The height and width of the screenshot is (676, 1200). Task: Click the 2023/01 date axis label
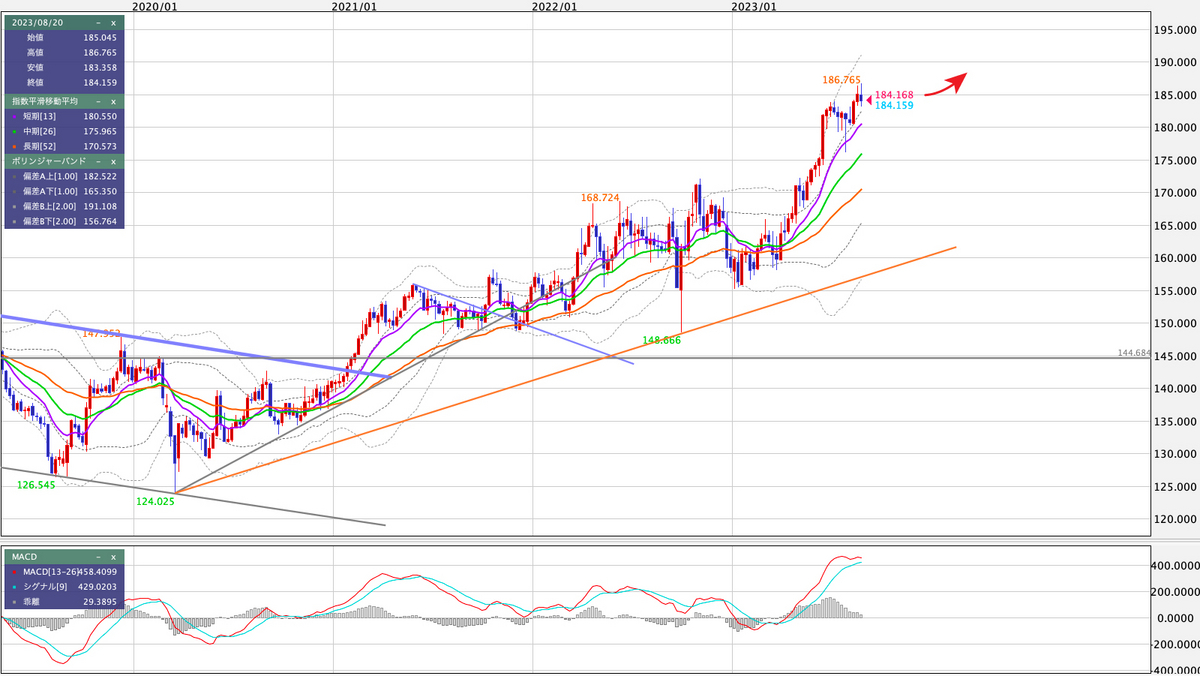(x=755, y=6)
